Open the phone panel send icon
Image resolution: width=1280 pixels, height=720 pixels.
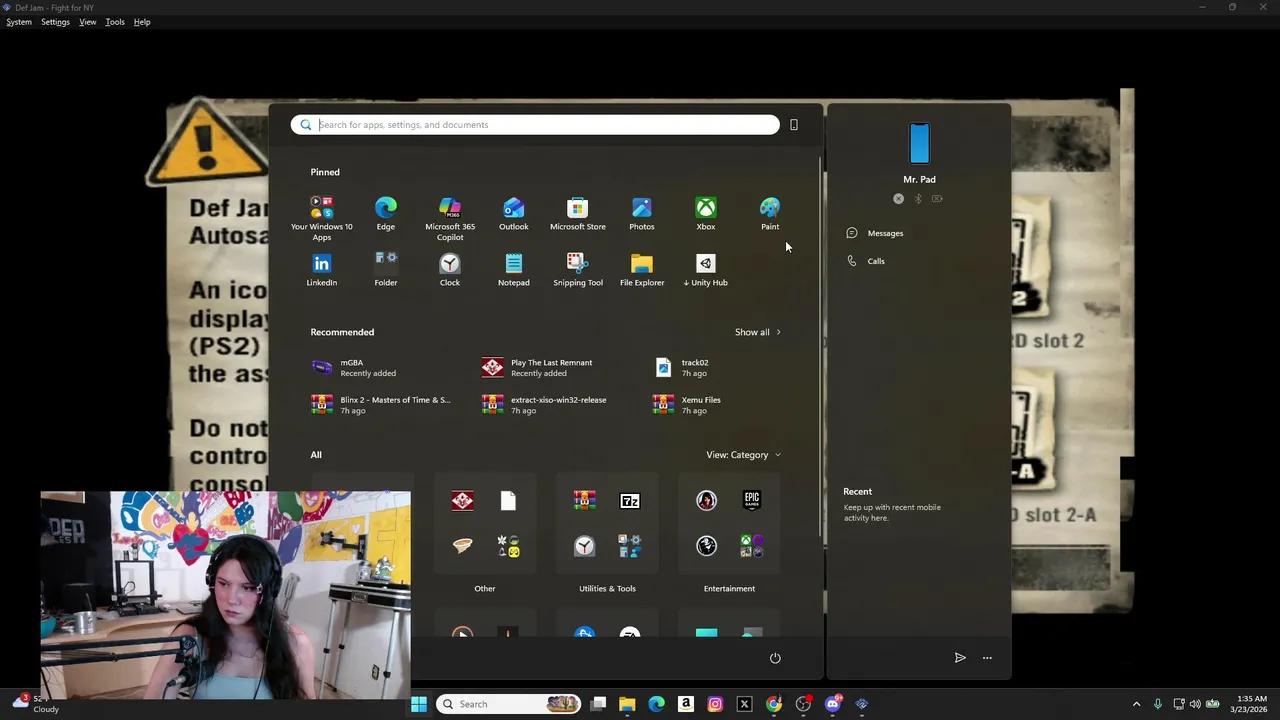(960, 658)
